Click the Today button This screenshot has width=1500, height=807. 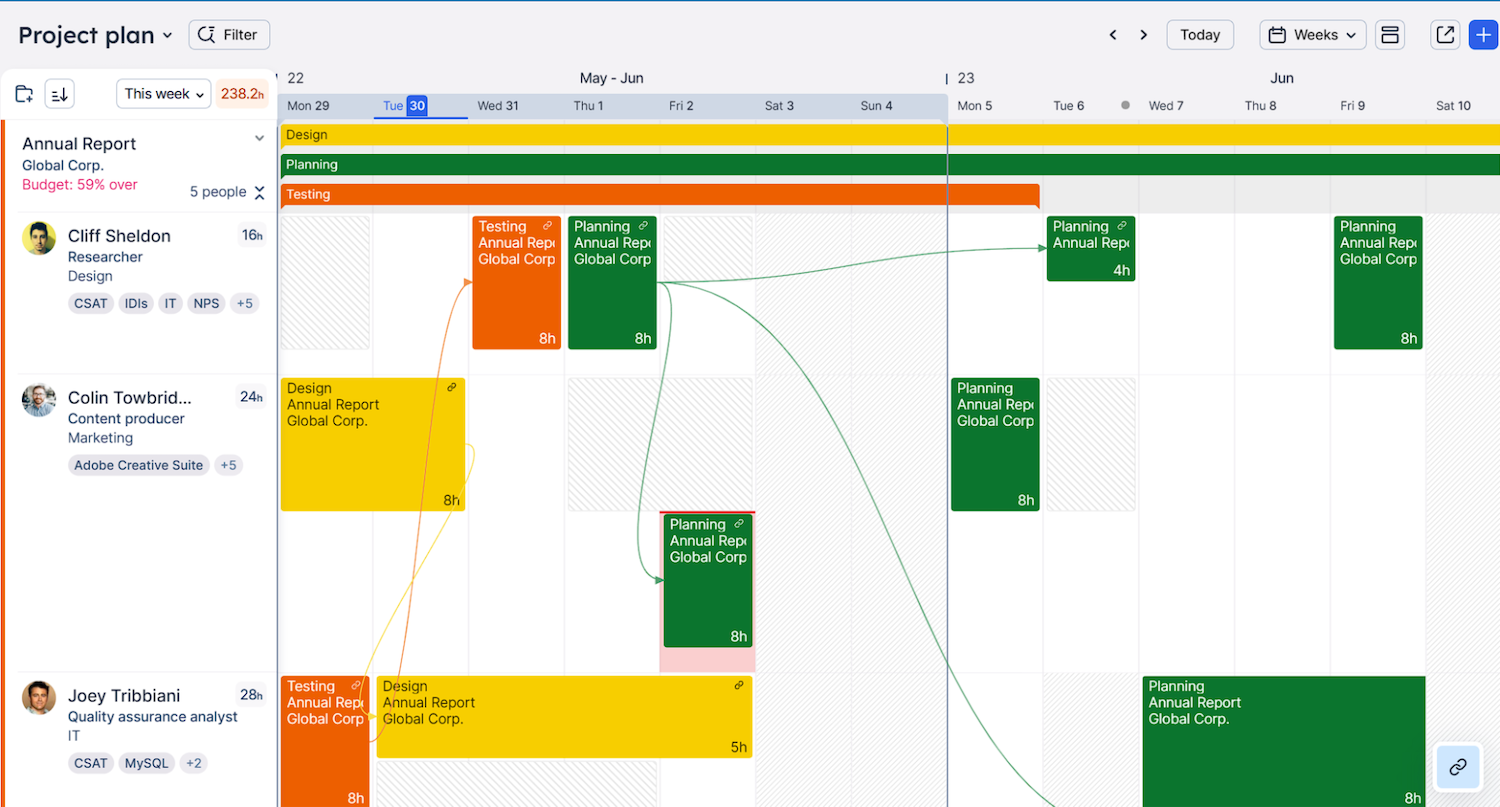[x=1199, y=35]
